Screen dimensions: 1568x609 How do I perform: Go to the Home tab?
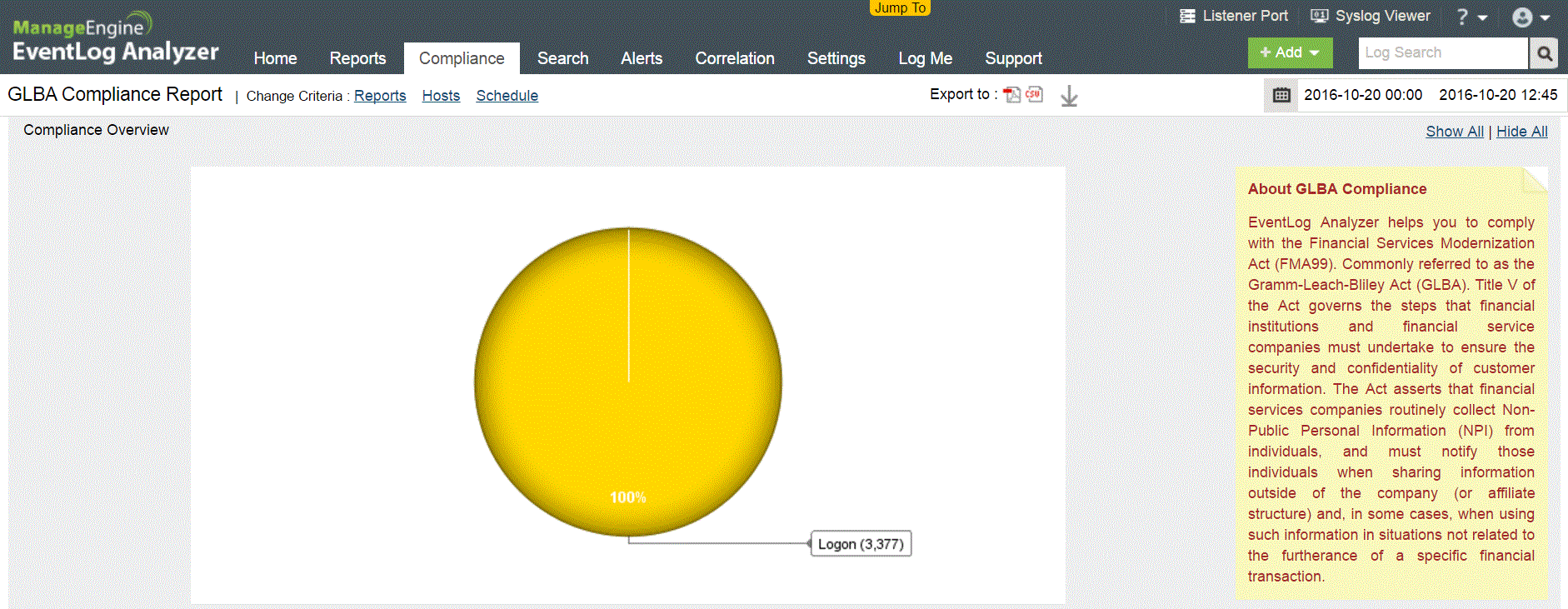[x=276, y=58]
